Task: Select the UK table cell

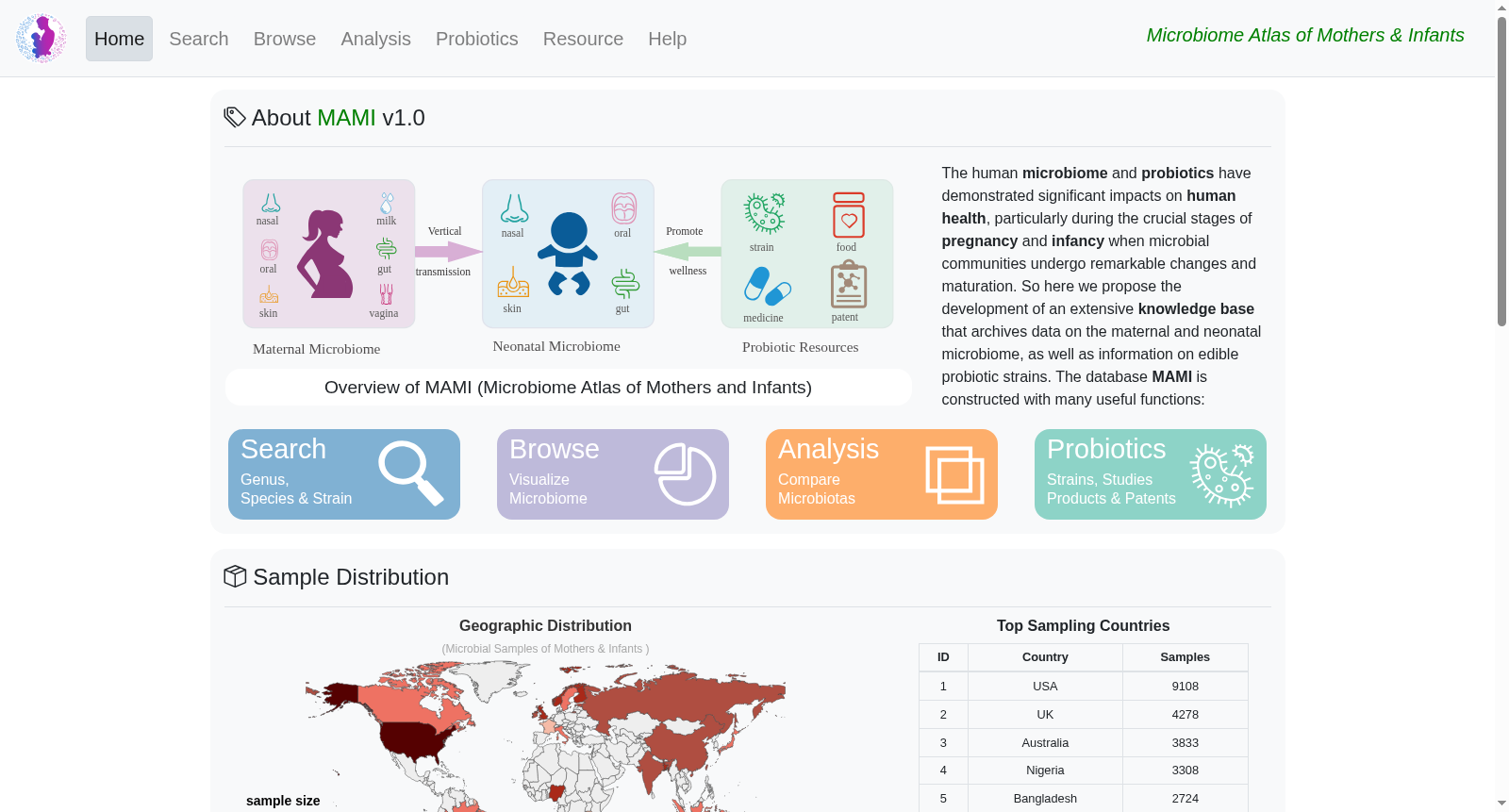Action: [x=1045, y=715]
